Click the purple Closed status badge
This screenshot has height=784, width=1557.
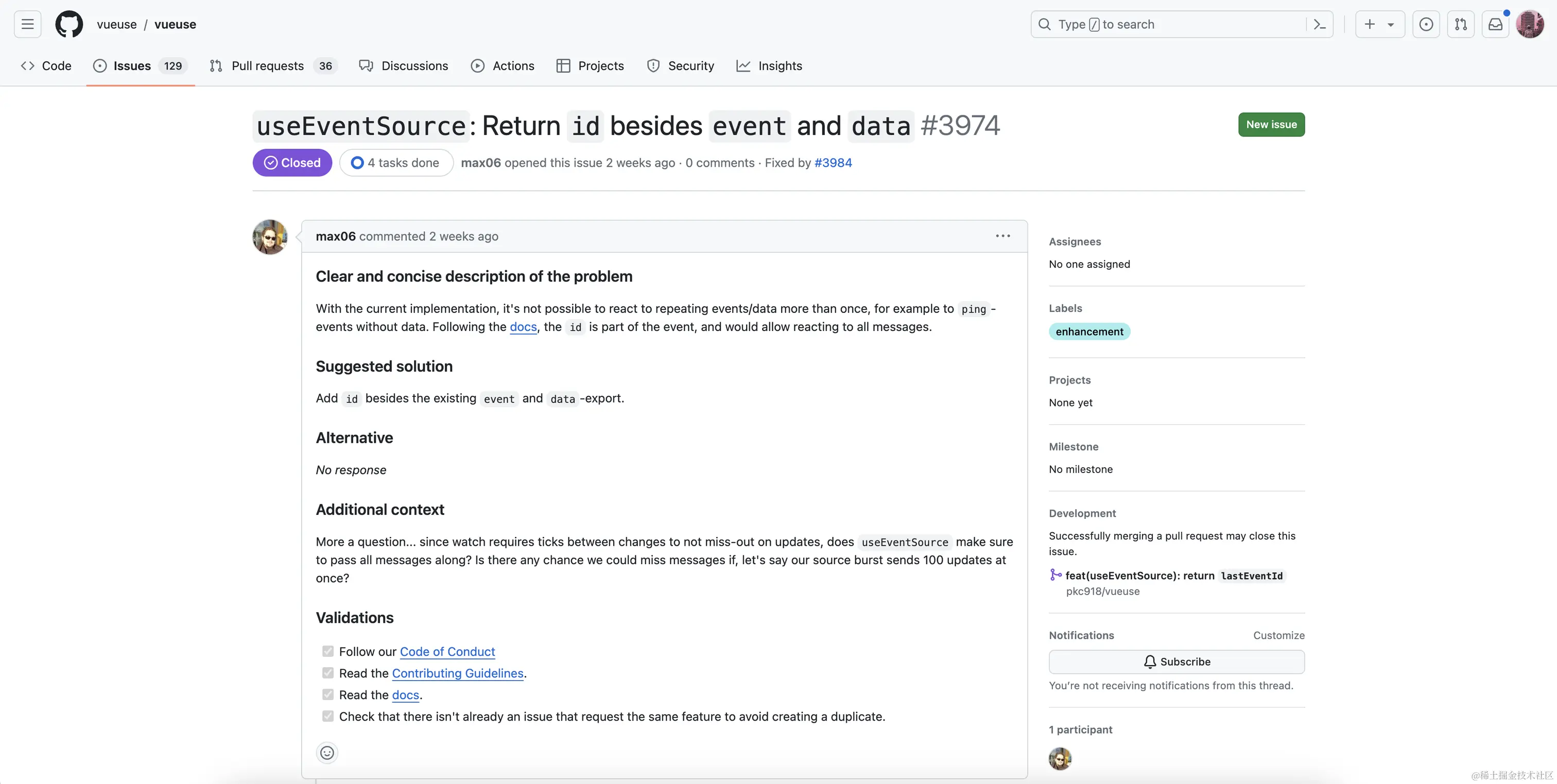click(x=292, y=163)
